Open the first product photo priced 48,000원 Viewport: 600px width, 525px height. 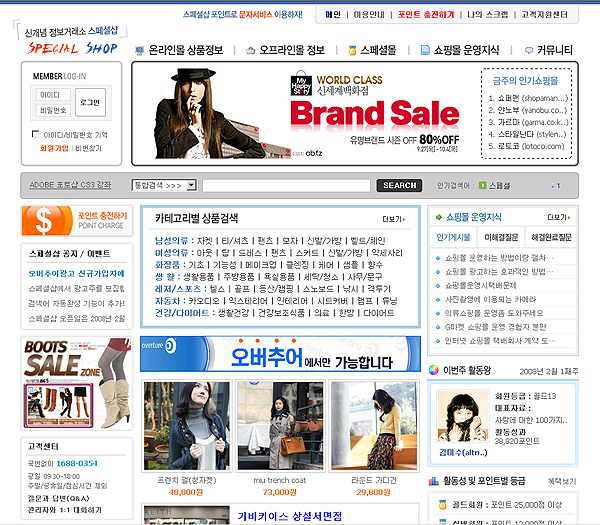187,426
